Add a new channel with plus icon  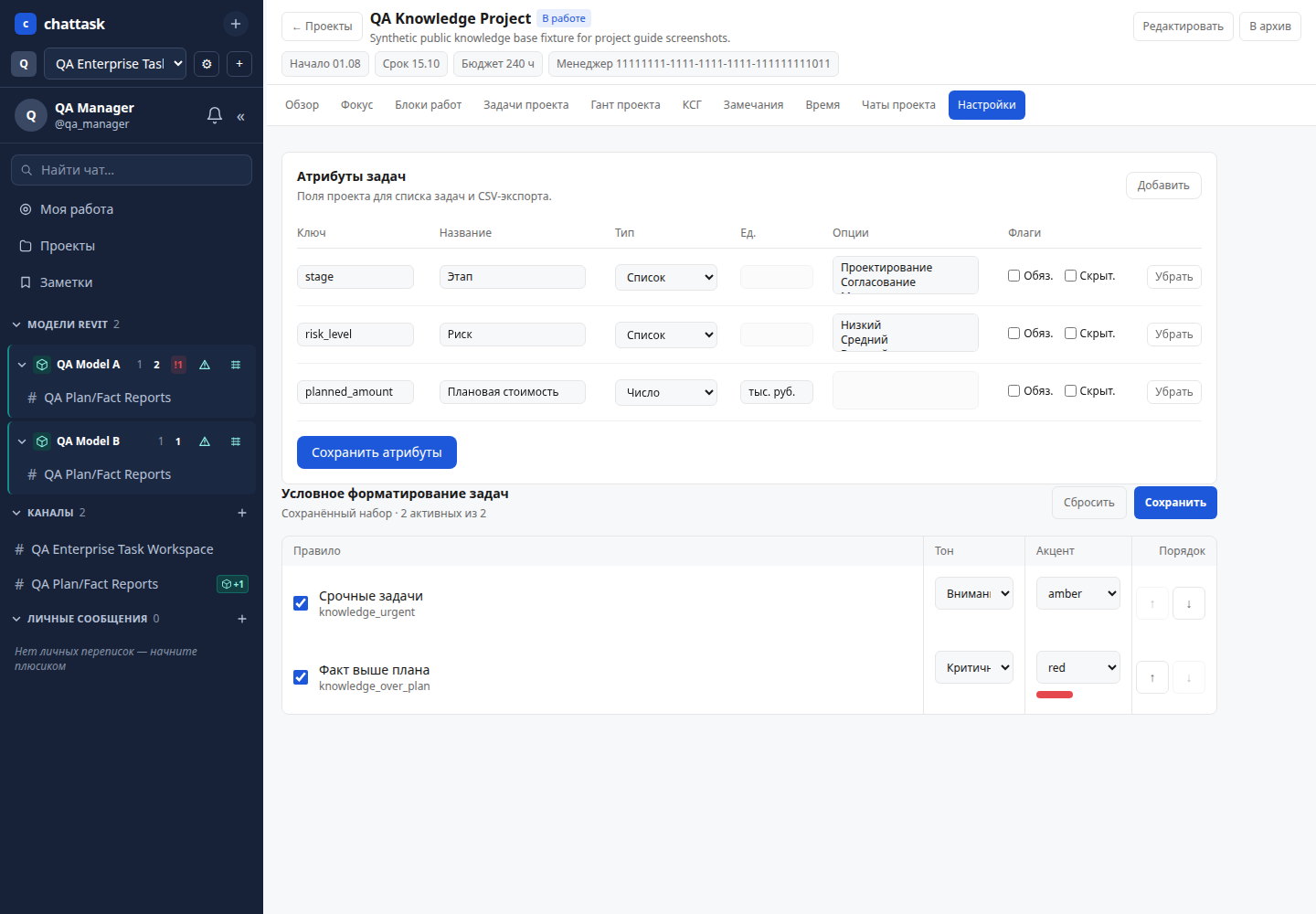tap(242, 513)
